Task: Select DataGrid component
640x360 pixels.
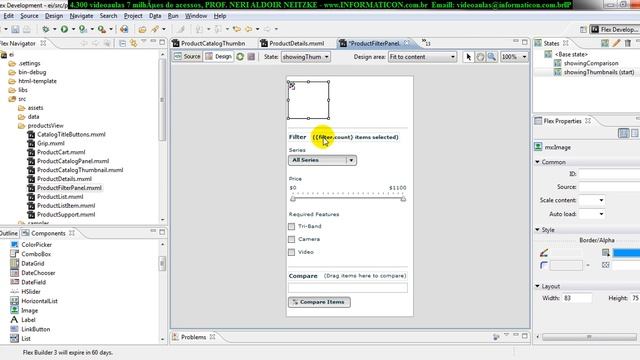Action: [x=32, y=264]
